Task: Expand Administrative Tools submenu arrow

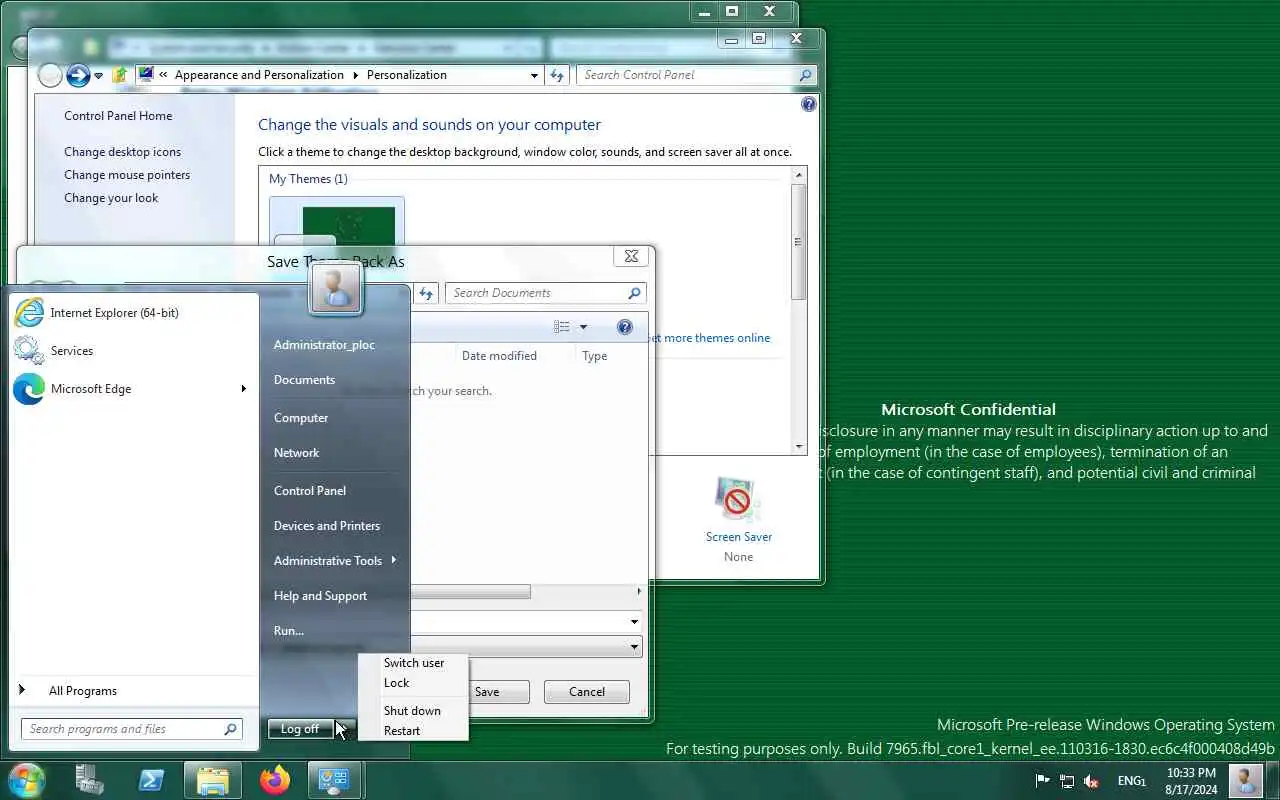Action: click(x=394, y=560)
